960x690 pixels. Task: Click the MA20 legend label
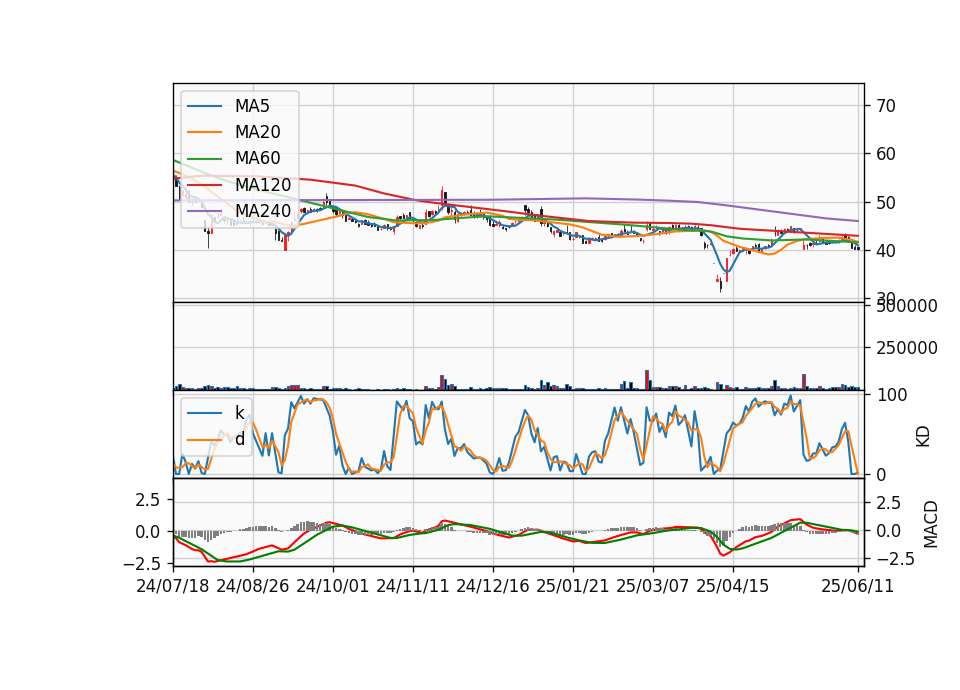click(257, 132)
